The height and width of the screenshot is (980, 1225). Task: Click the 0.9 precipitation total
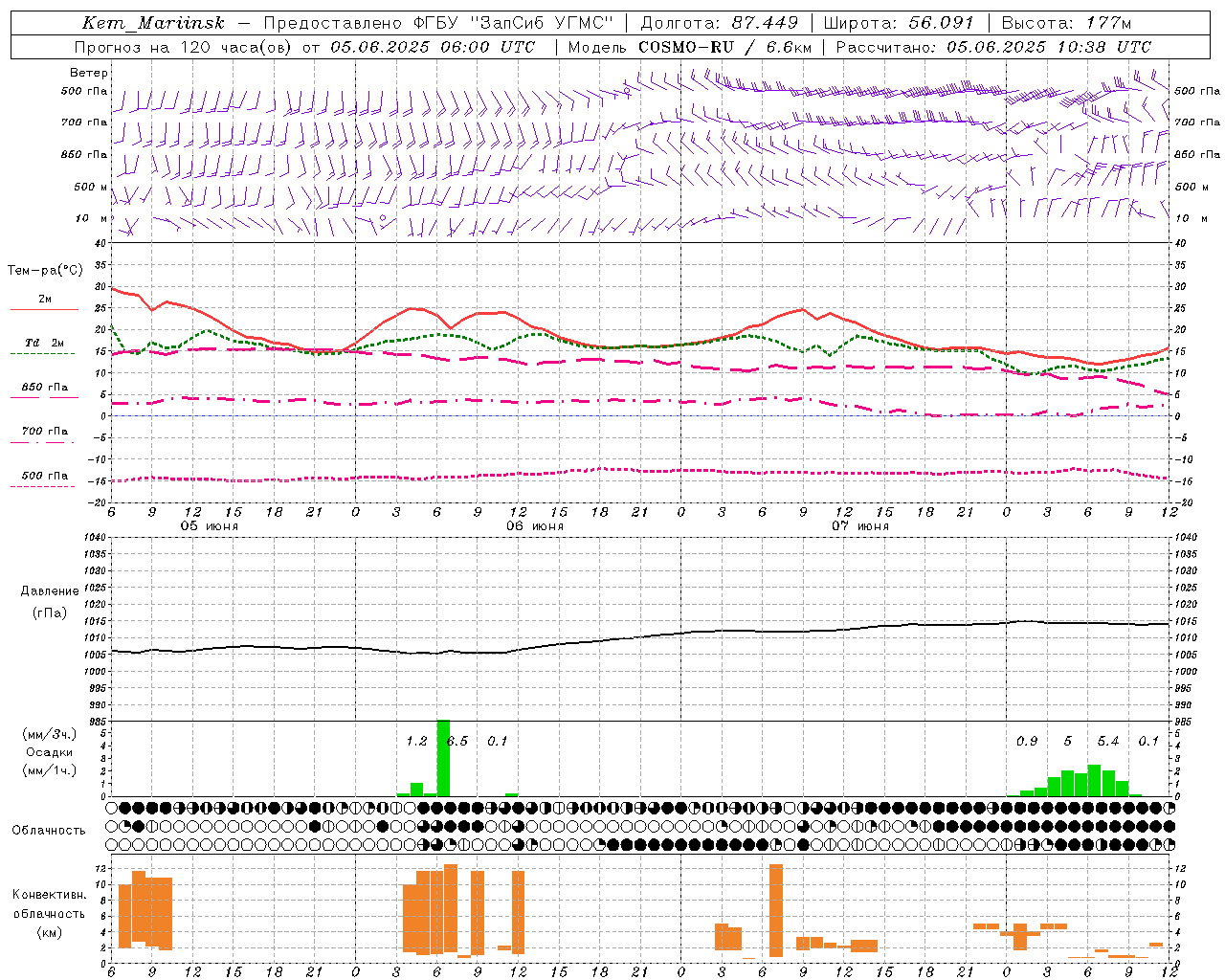tap(1027, 741)
